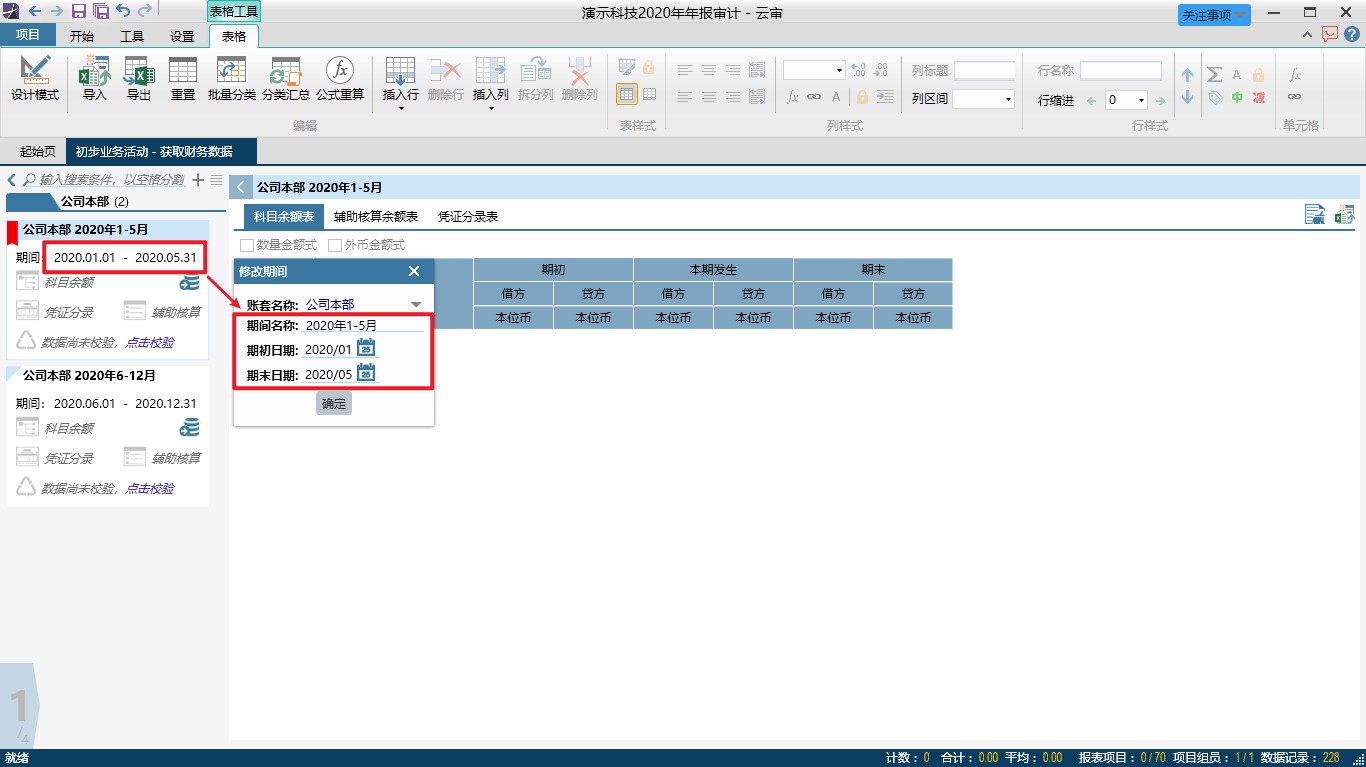This screenshot has height=767, width=1366.
Task: Close the 修改期间 dialog
Action: [x=414, y=271]
